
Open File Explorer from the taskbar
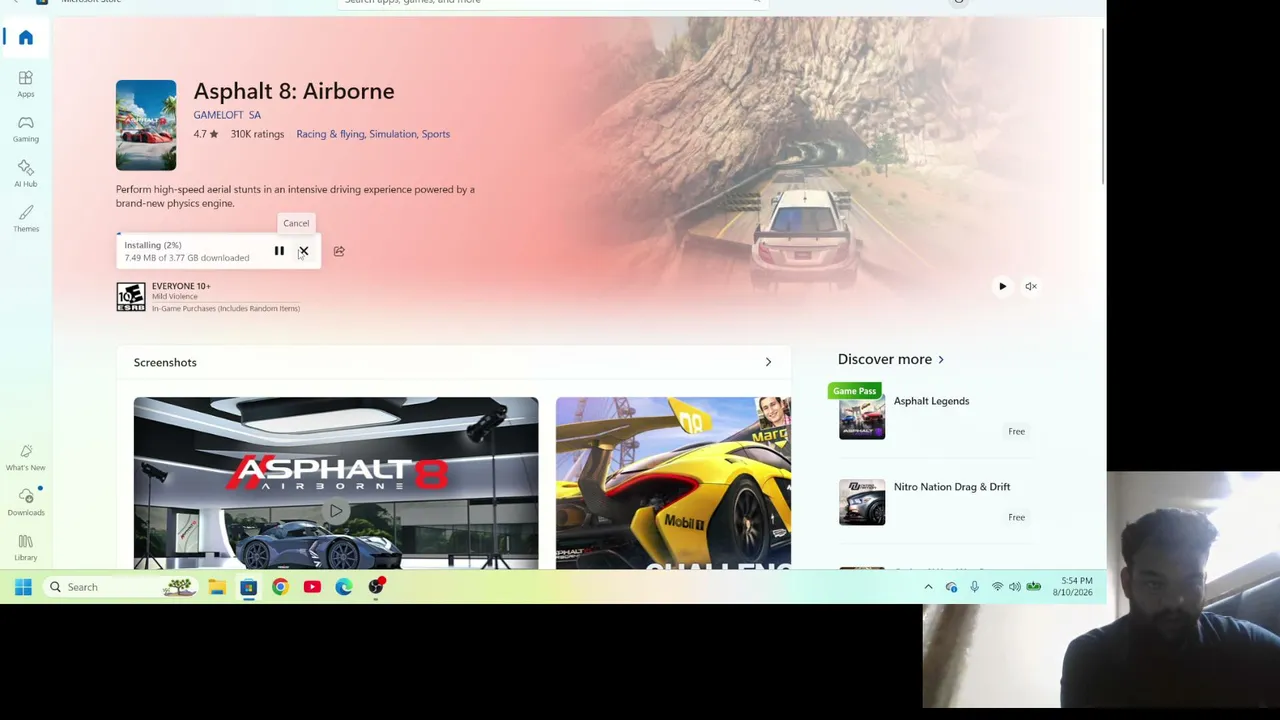coord(217,587)
